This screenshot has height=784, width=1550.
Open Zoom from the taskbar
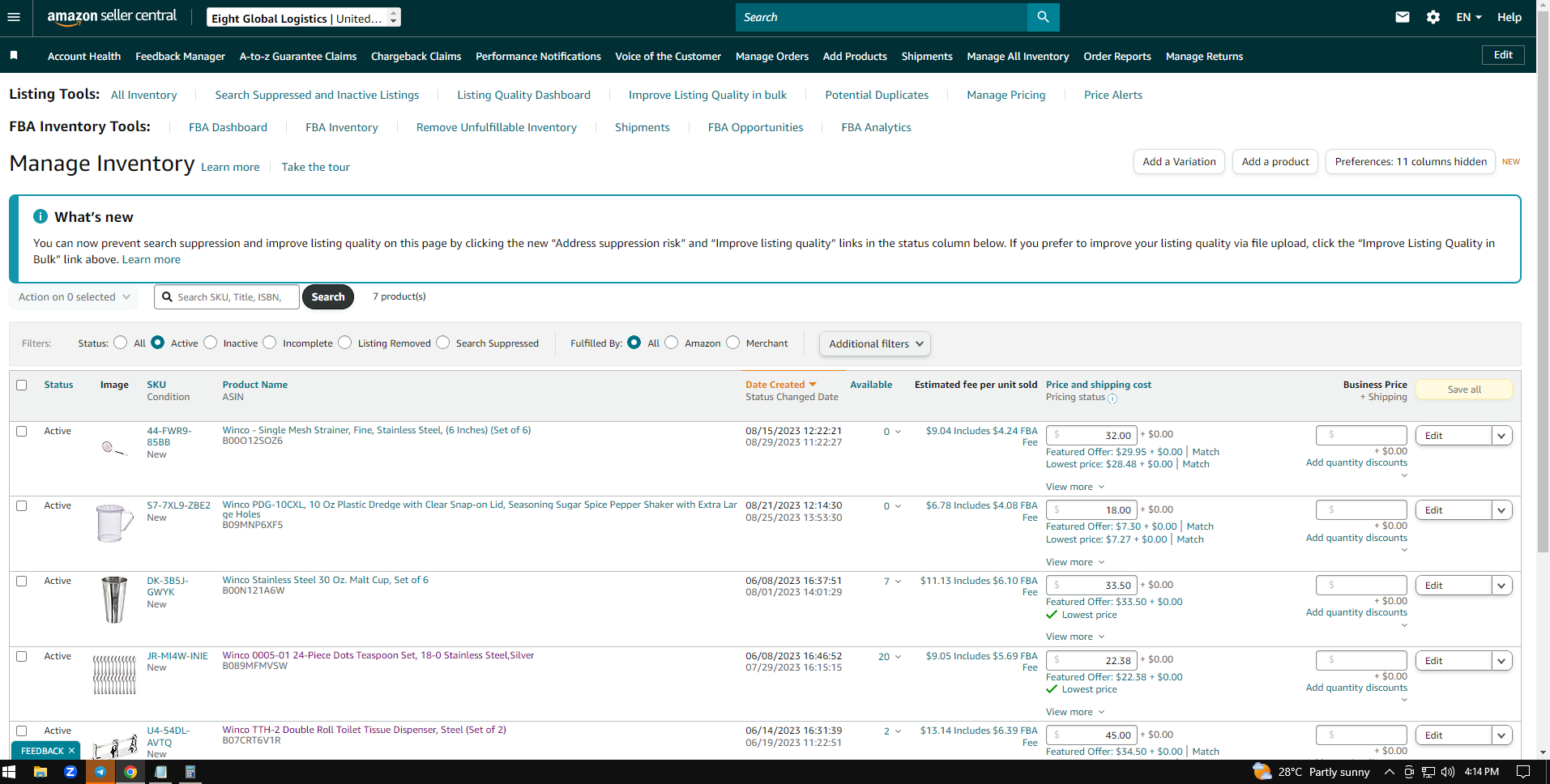click(x=70, y=772)
